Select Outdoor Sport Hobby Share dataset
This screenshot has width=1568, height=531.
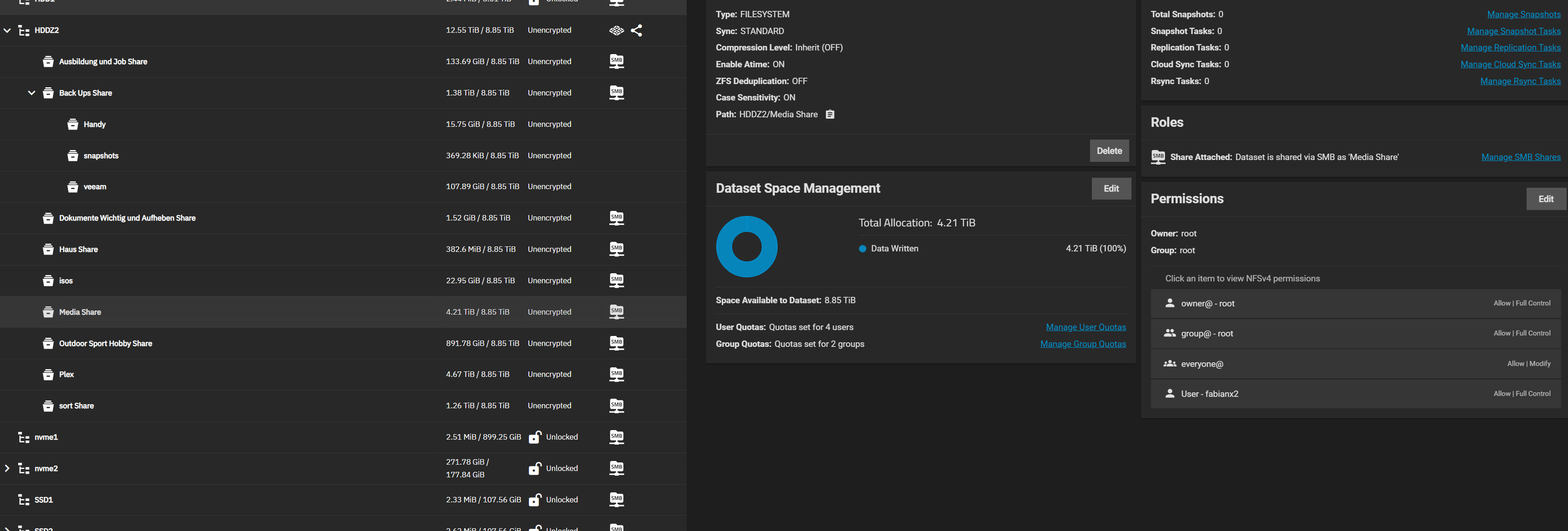coord(343,343)
